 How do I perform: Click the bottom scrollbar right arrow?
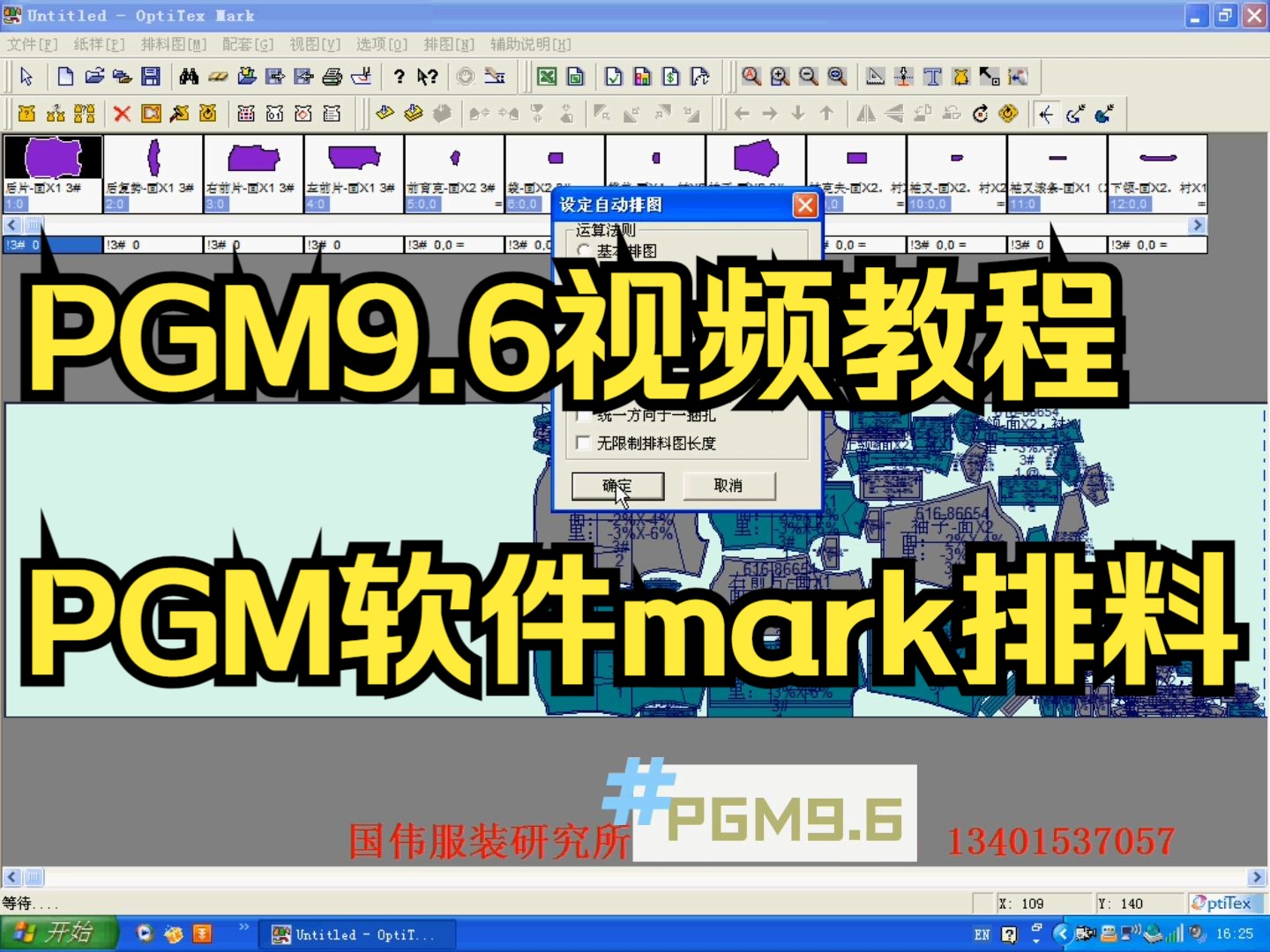[1257, 877]
